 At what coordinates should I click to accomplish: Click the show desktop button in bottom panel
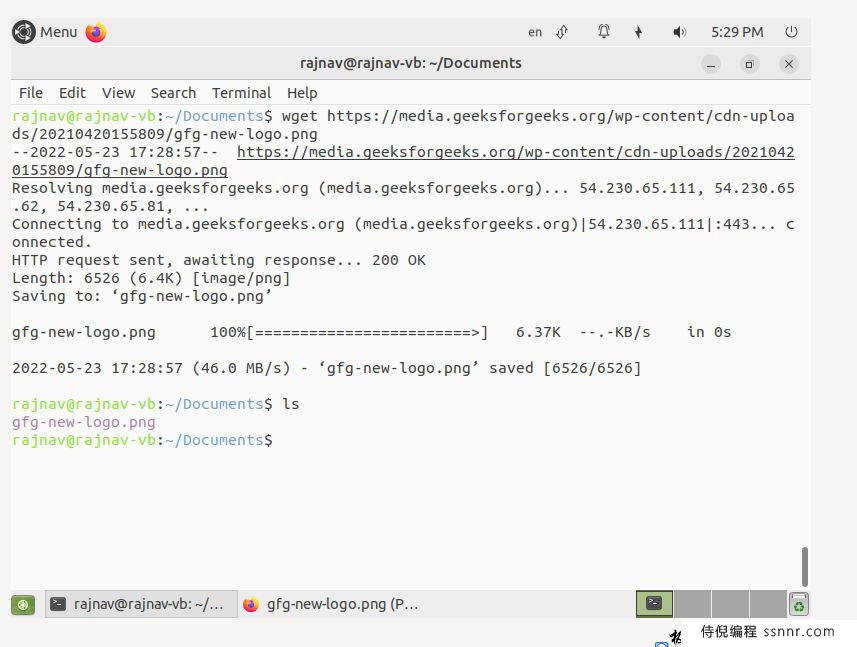point(23,604)
